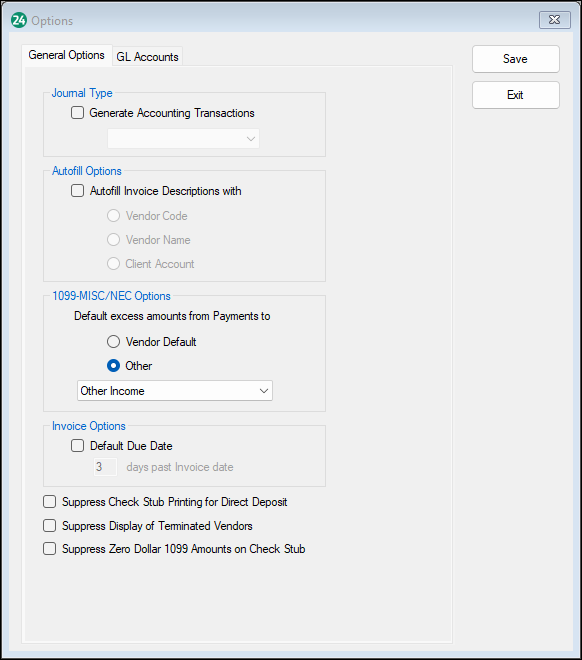Open the Journal Type dropdown

[183, 139]
